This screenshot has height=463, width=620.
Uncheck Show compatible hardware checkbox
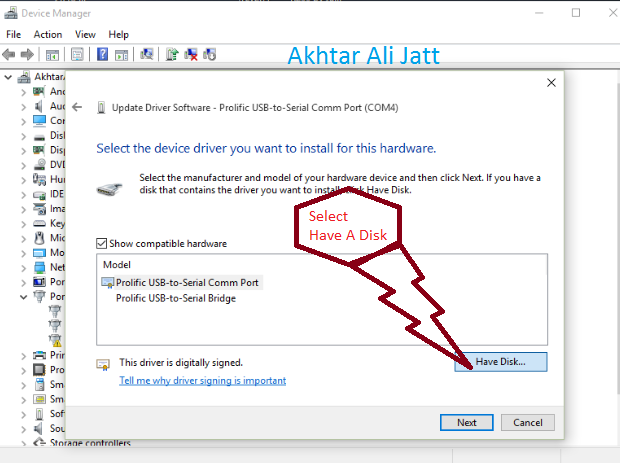pyautogui.click(x=102, y=244)
